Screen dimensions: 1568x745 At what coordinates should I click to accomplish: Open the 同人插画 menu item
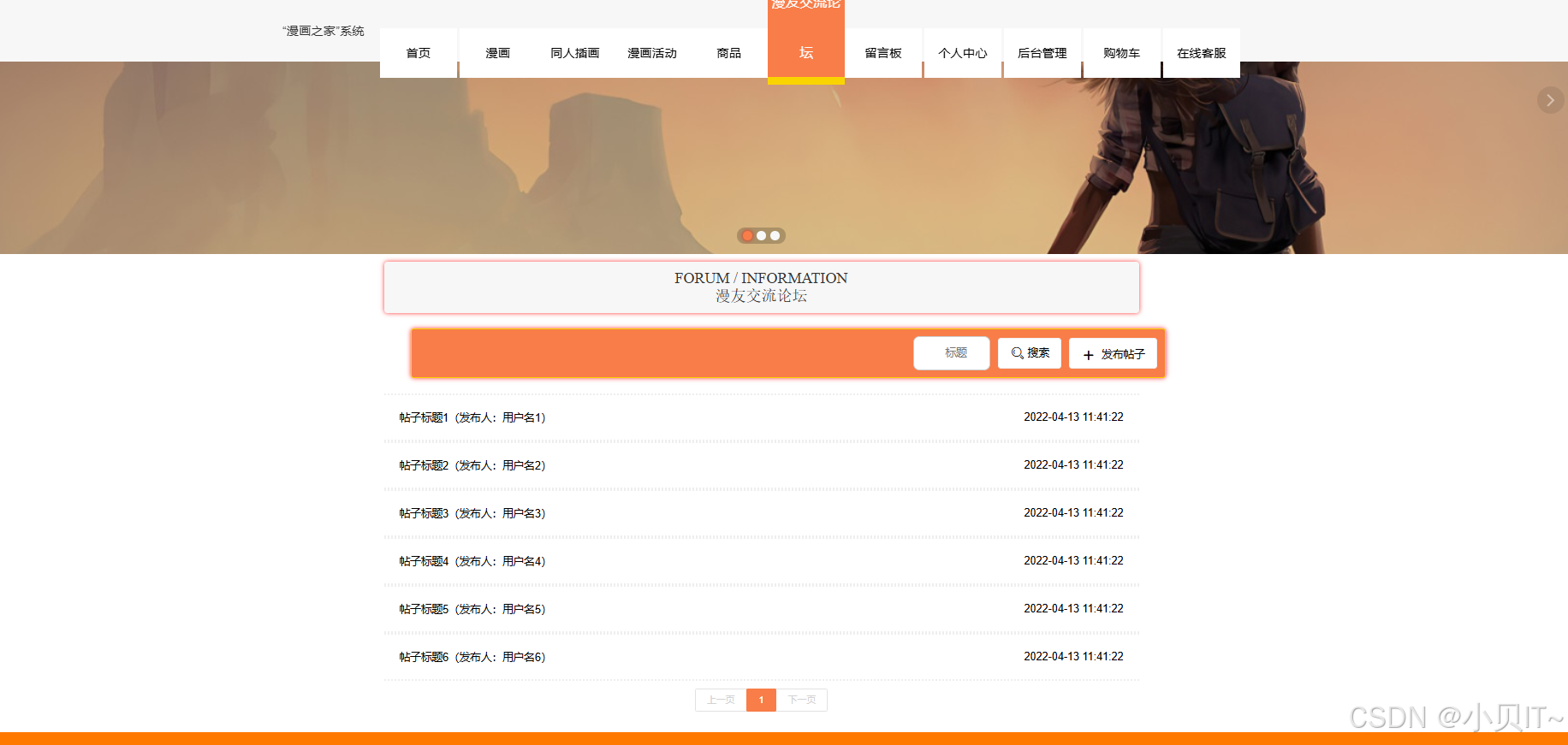tap(575, 53)
